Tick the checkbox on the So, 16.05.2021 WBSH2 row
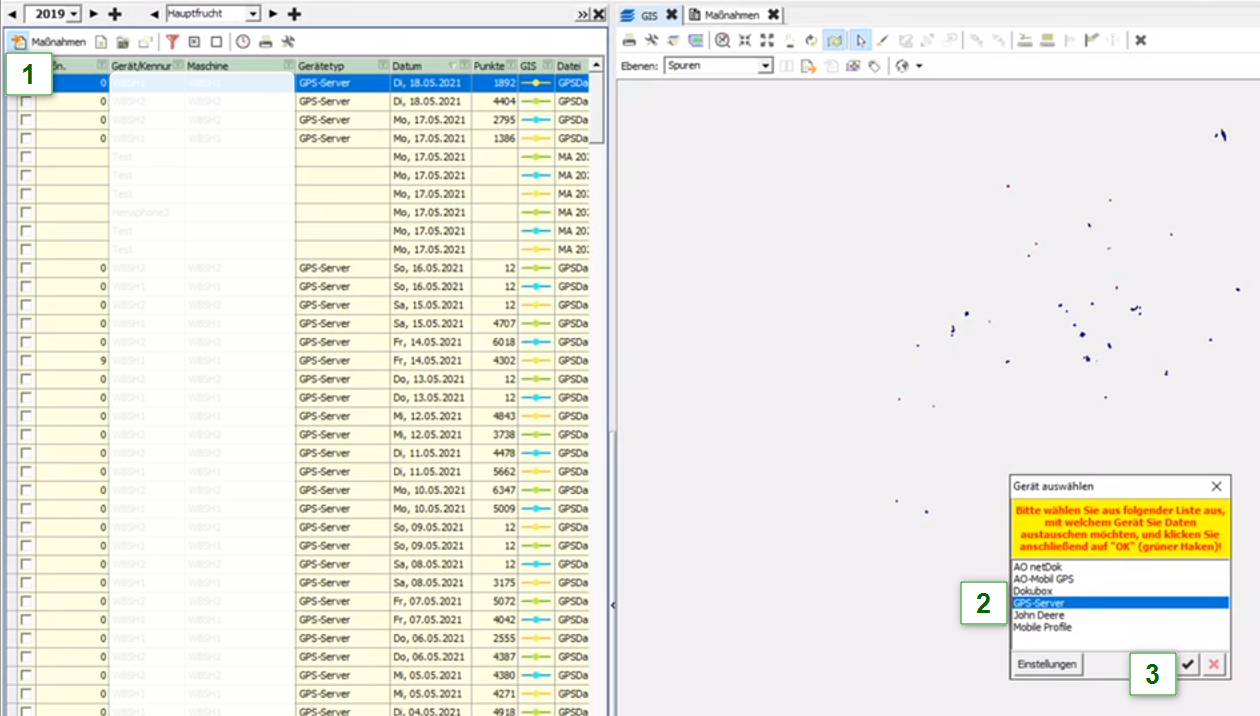Image resolution: width=1260 pixels, height=716 pixels. point(26,268)
